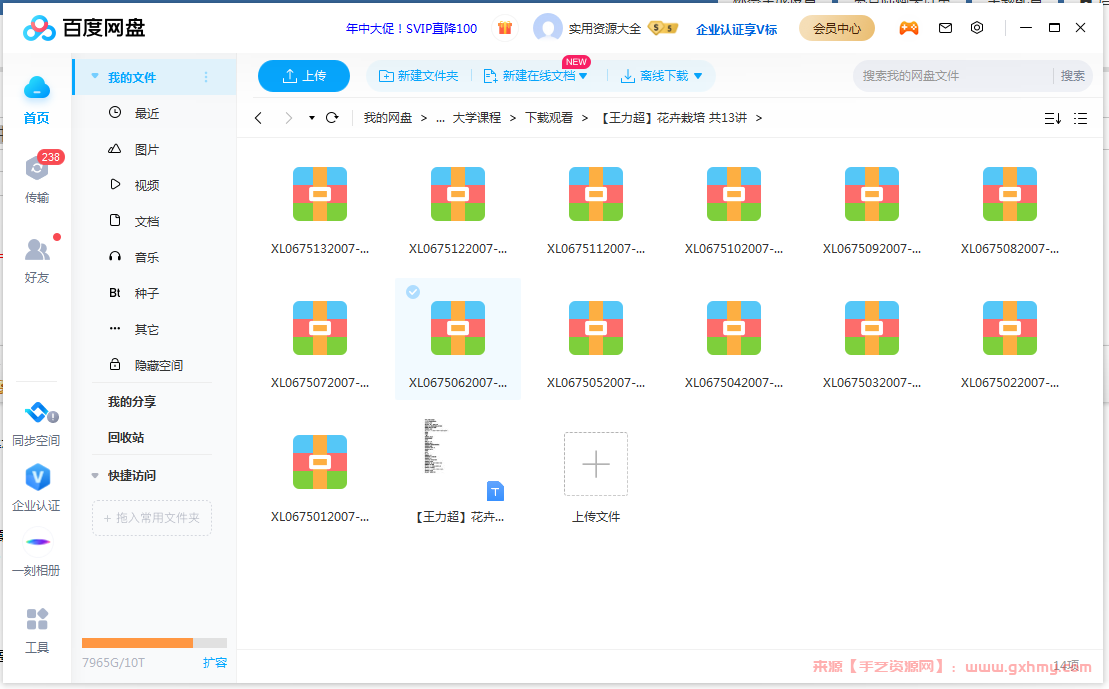Screen dimensions: 1109x689
Task: Click the 上传 upload button
Action: pyautogui.click(x=303, y=75)
